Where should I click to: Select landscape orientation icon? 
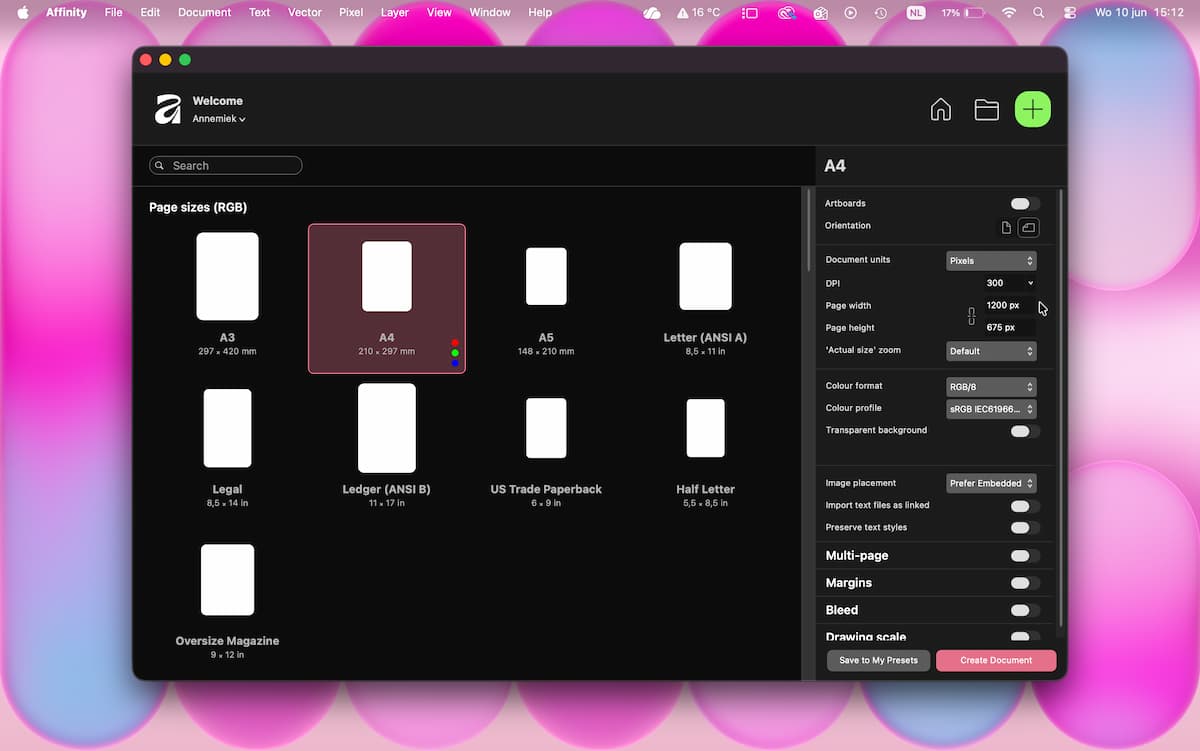click(1028, 228)
